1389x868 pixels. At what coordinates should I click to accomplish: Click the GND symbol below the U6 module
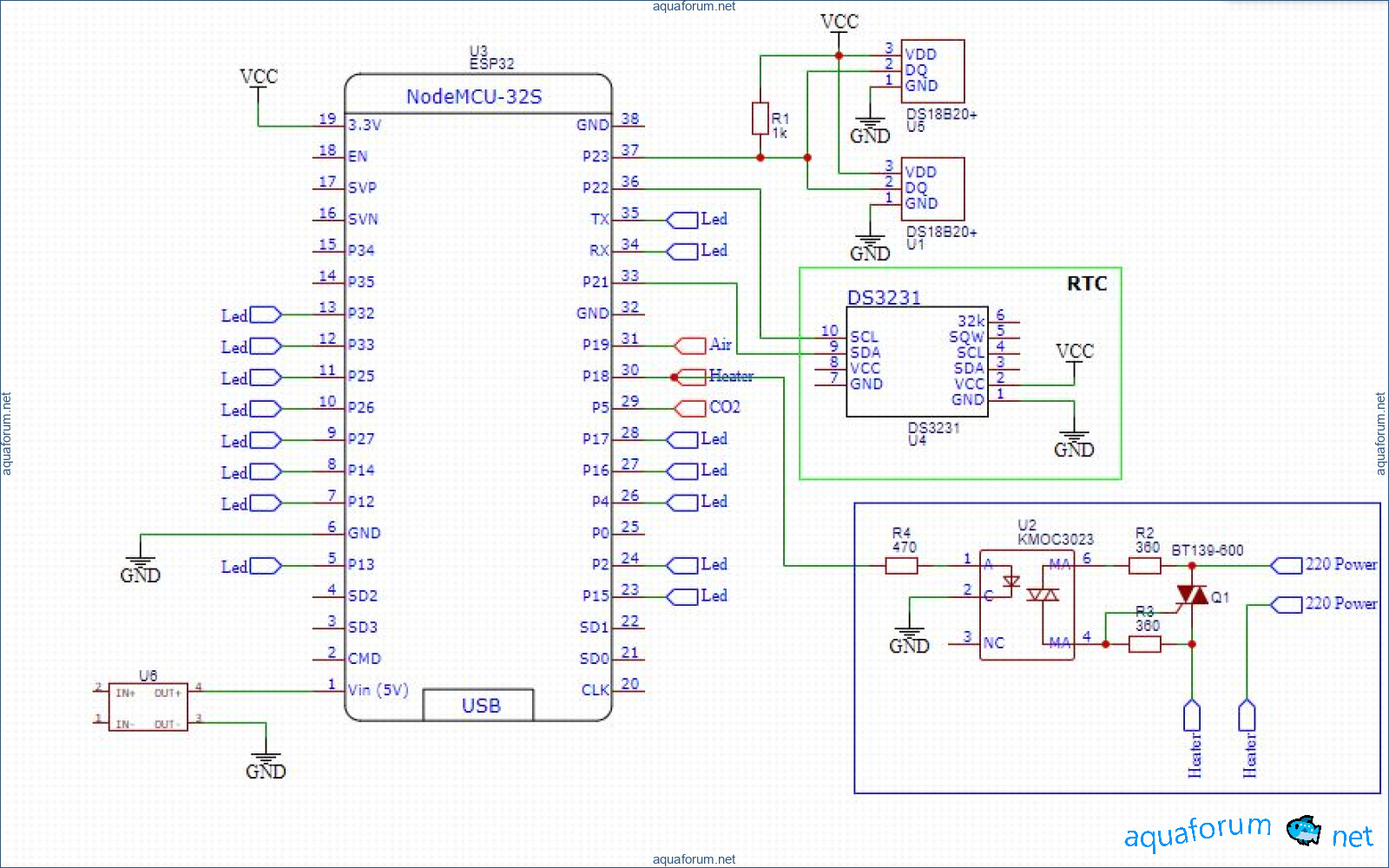pyautogui.click(x=266, y=764)
